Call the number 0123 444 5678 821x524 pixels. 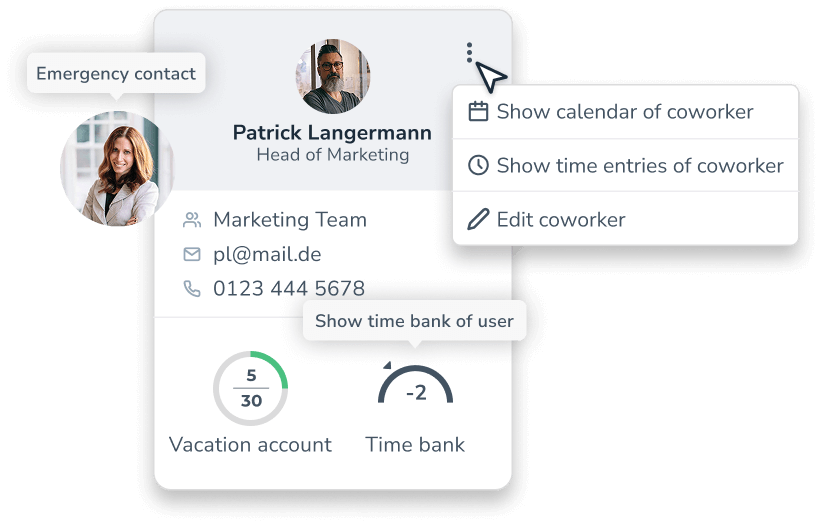[x=288, y=289]
